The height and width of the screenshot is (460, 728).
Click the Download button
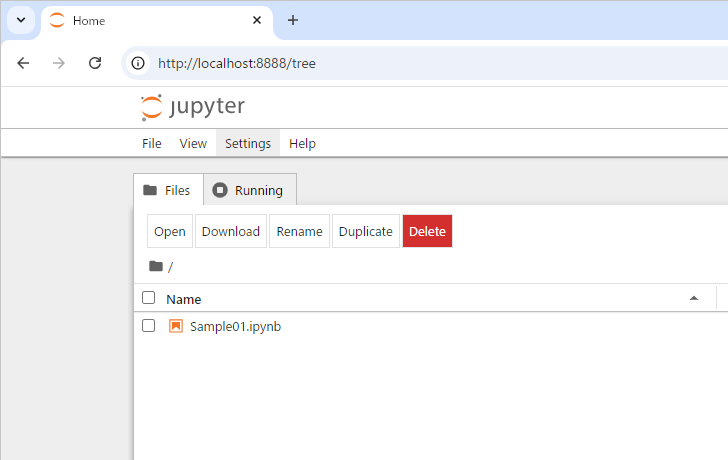[231, 231]
